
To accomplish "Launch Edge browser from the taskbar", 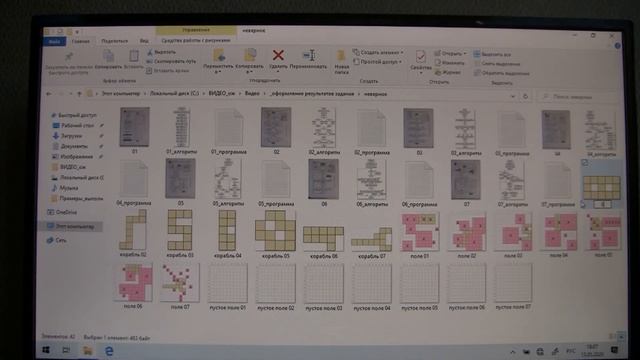I will (109, 351).
